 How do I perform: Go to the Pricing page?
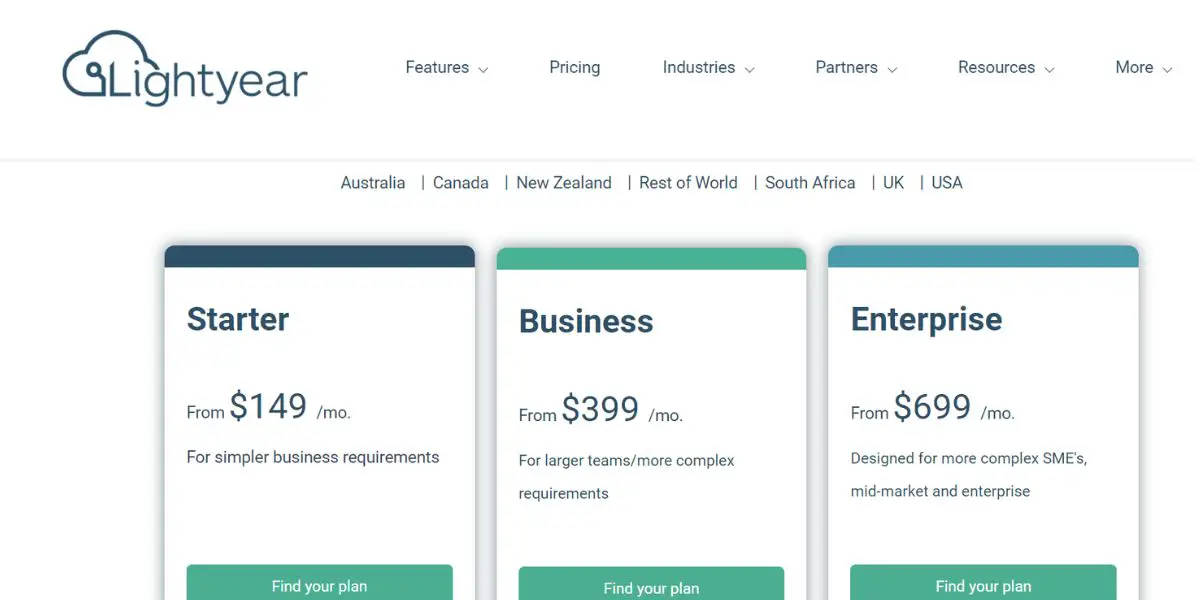click(575, 68)
